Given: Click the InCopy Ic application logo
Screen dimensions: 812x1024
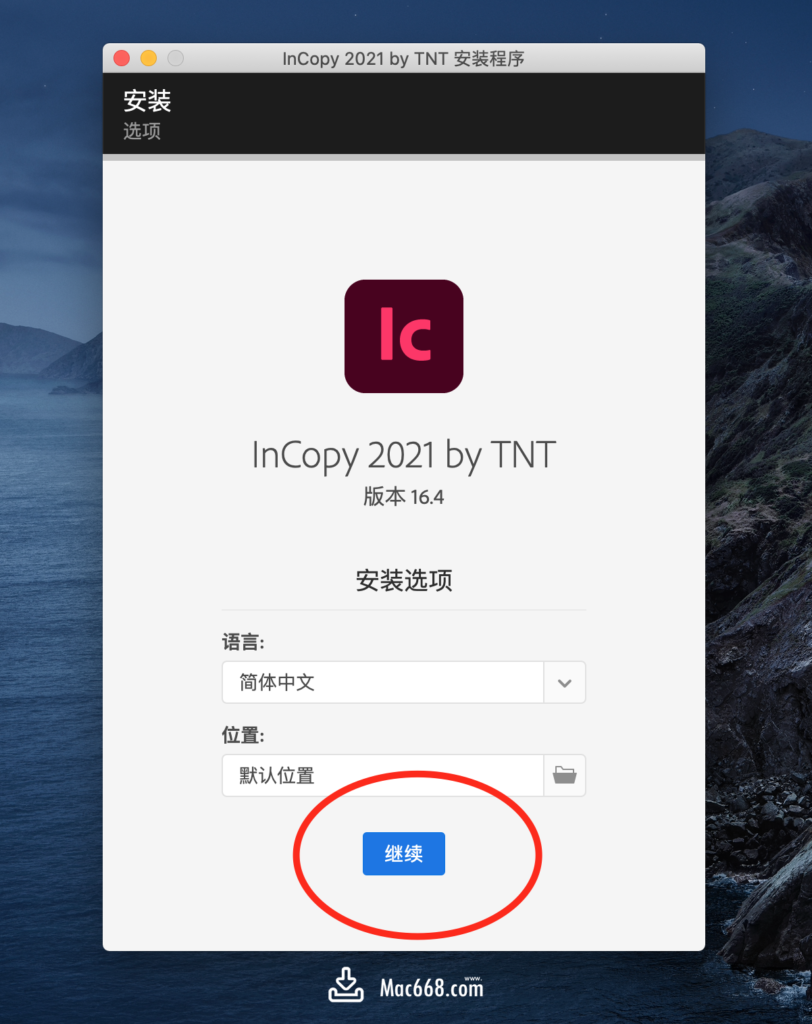Looking at the screenshot, I should click(x=404, y=336).
